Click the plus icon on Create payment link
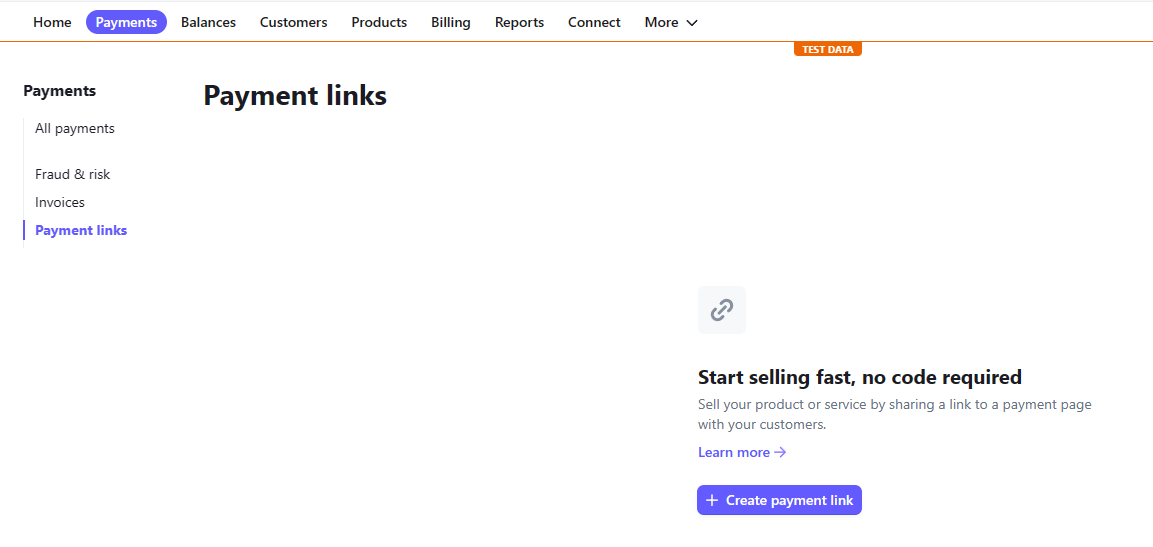Image resolution: width=1153 pixels, height=547 pixels. coord(711,500)
